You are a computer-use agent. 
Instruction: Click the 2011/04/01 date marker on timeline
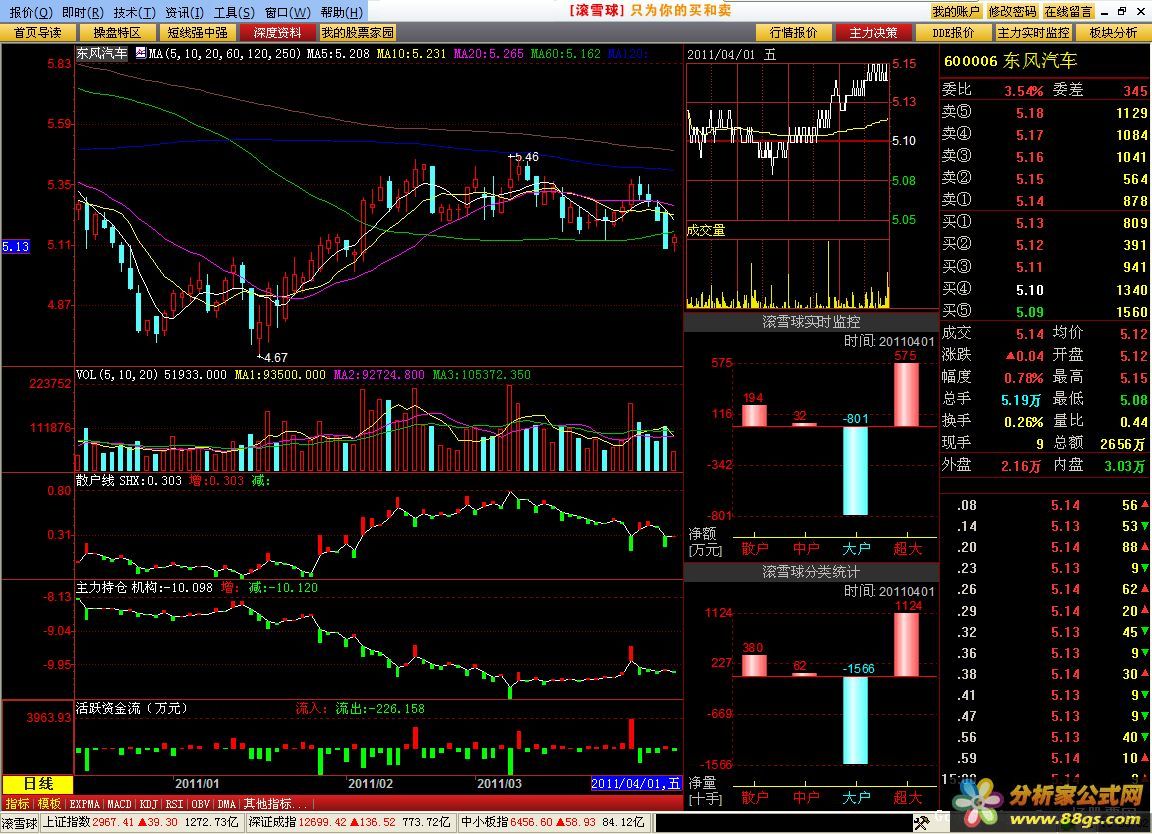(x=636, y=784)
